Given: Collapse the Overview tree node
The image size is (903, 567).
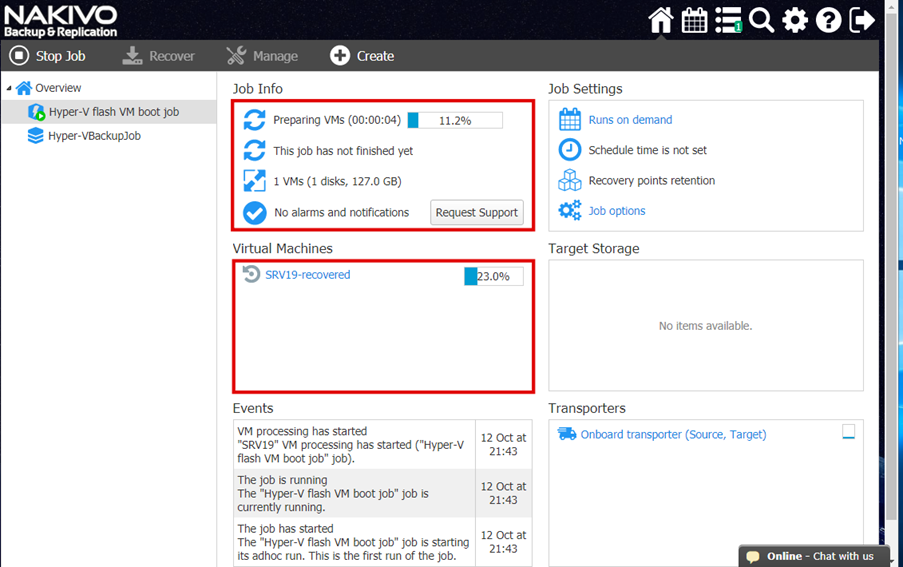Looking at the screenshot, I should [x=9, y=88].
